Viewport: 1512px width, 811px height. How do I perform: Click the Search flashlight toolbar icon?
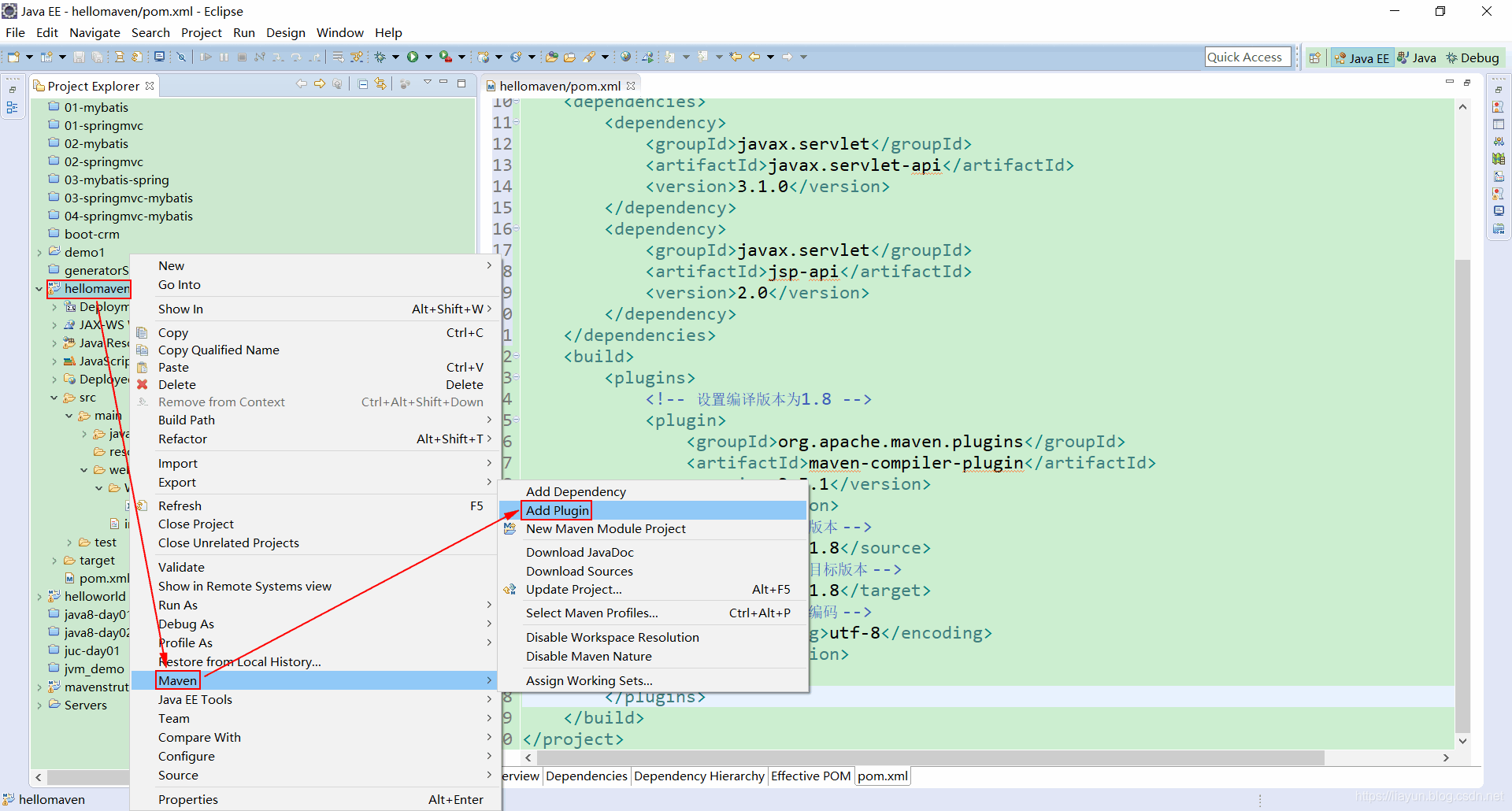(589, 57)
